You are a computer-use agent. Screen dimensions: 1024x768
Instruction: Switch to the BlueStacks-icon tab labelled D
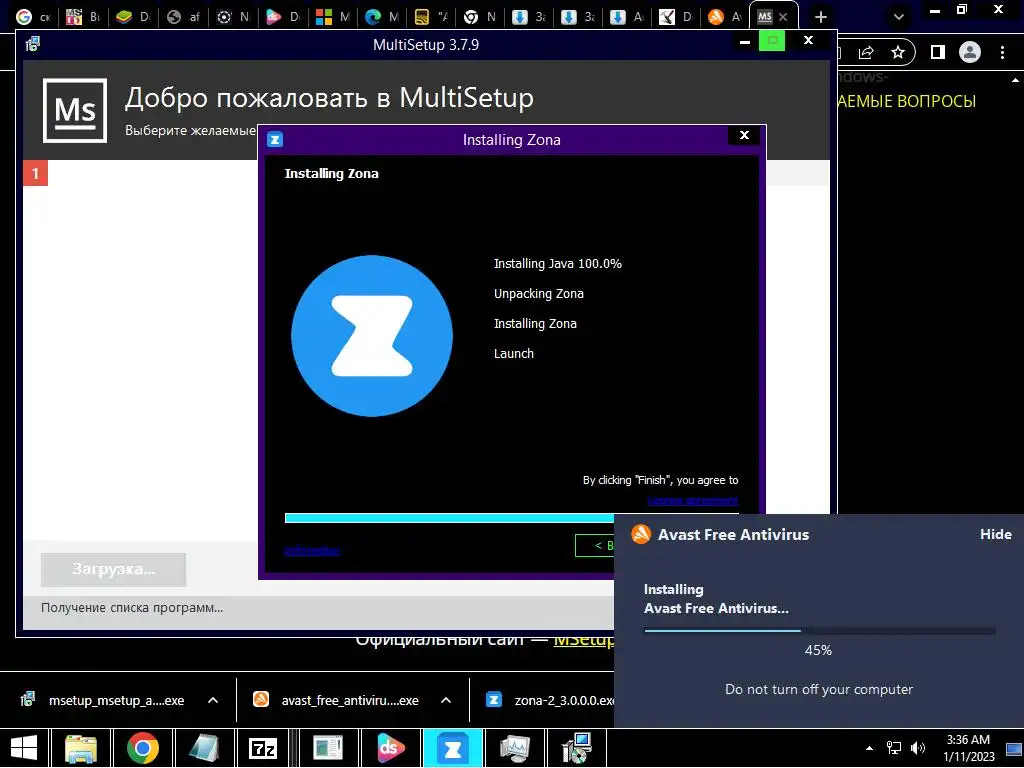point(133,17)
